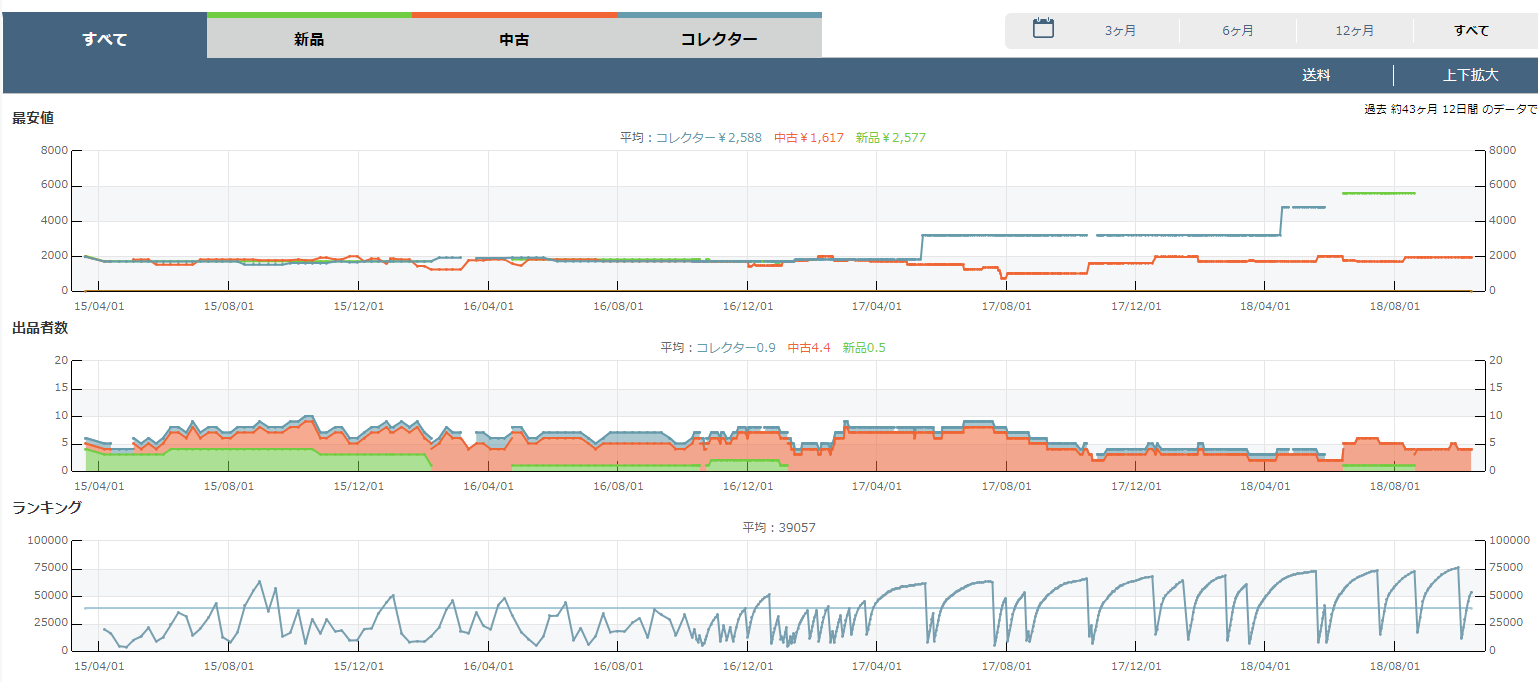Click 新品 ¥2,577 in the 最安値 legend
Viewport: 1538px width, 682px height.
coord(890,138)
